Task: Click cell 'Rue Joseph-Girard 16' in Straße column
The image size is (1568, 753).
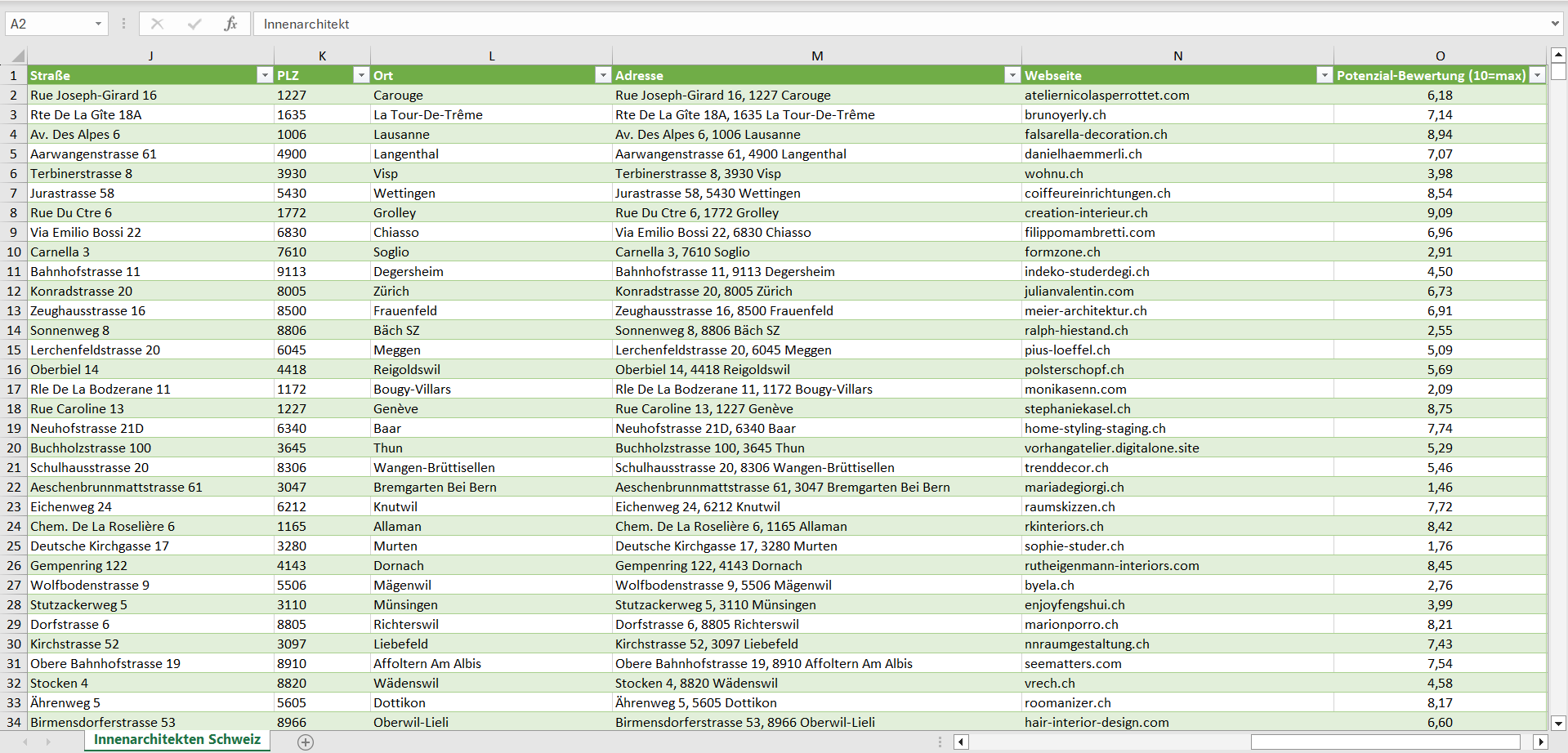Action: [x=151, y=95]
